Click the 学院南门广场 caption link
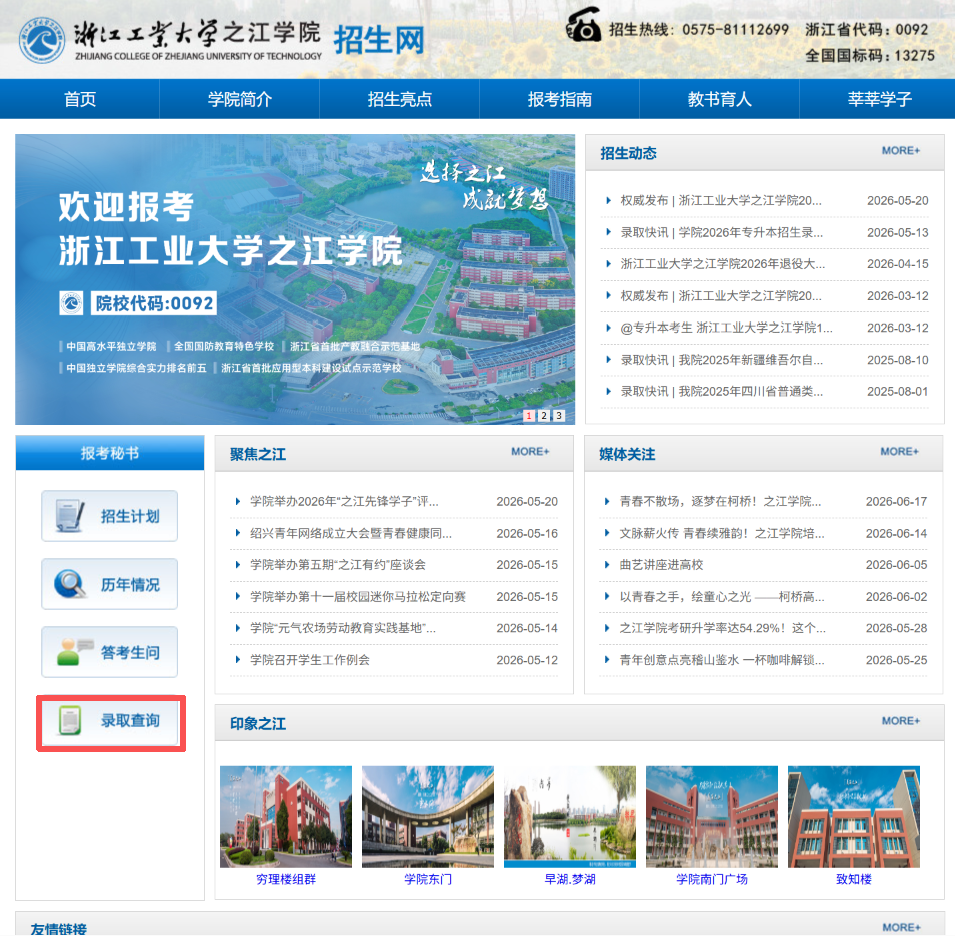 [711, 879]
